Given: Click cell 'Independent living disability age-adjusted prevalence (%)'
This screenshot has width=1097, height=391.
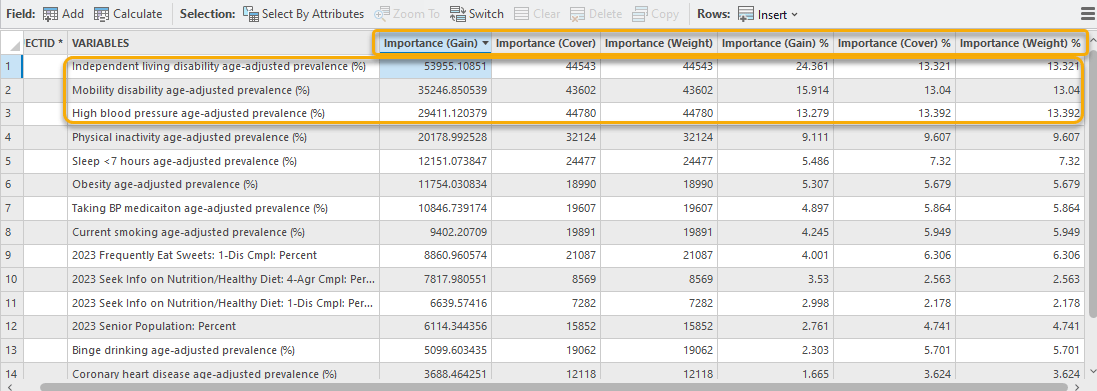Looking at the screenshot, I should [x=223, y=67].
